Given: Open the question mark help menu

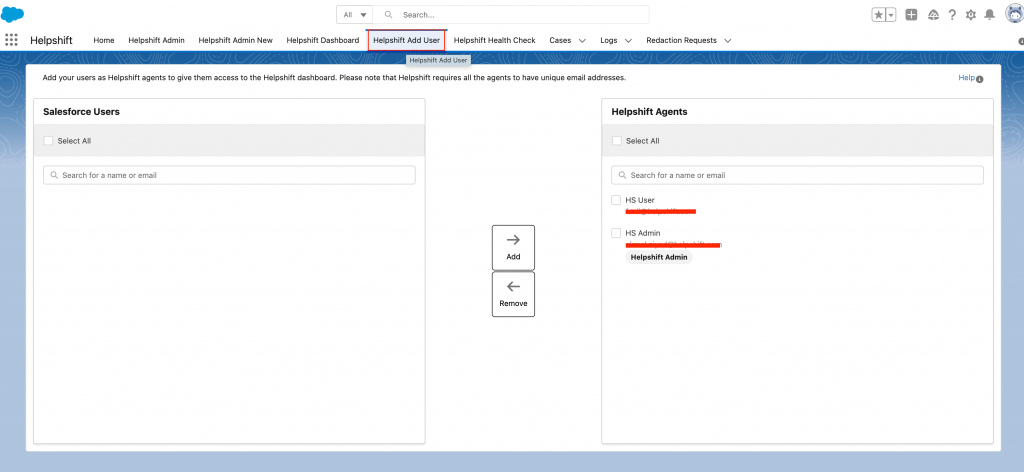Looking at the screenshot, I should tap(952, 15).
